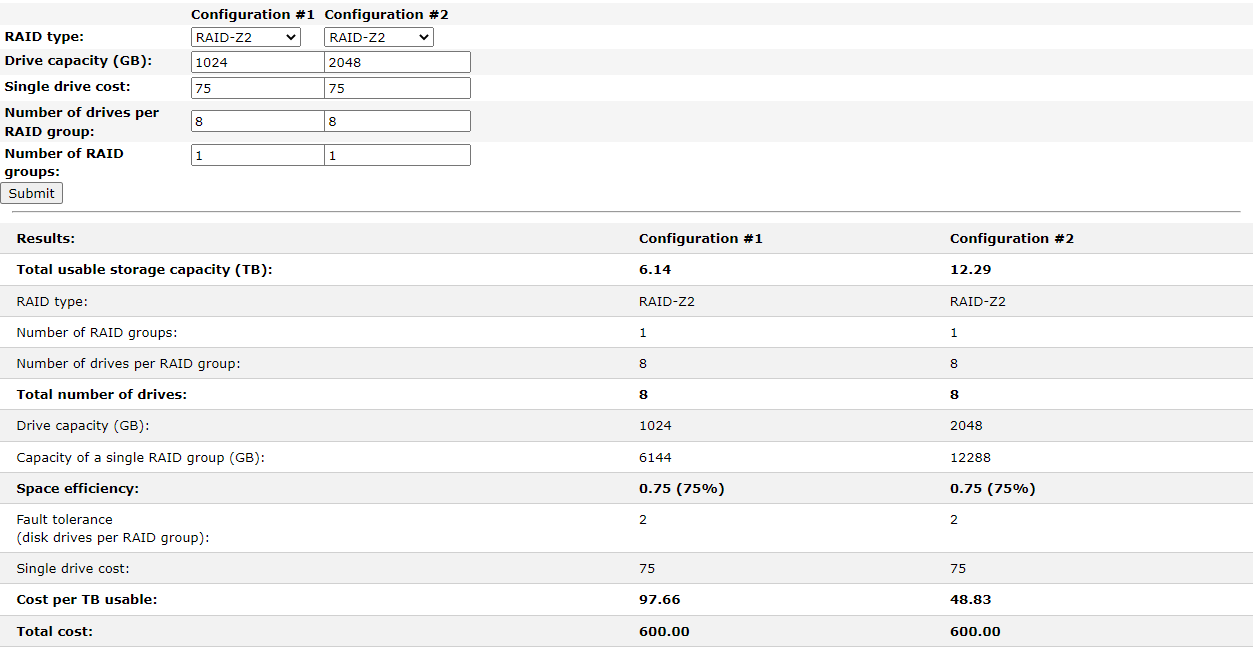Click the 12288 single RAID group capacity
The width and height of the screenshot is (1255, 649).
[x=970, y=458]
